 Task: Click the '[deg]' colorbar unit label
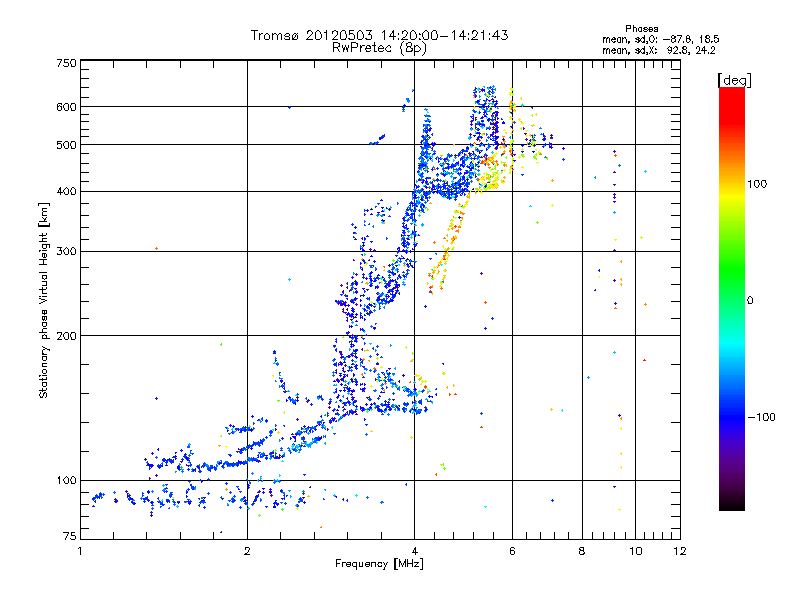(734, 80)
